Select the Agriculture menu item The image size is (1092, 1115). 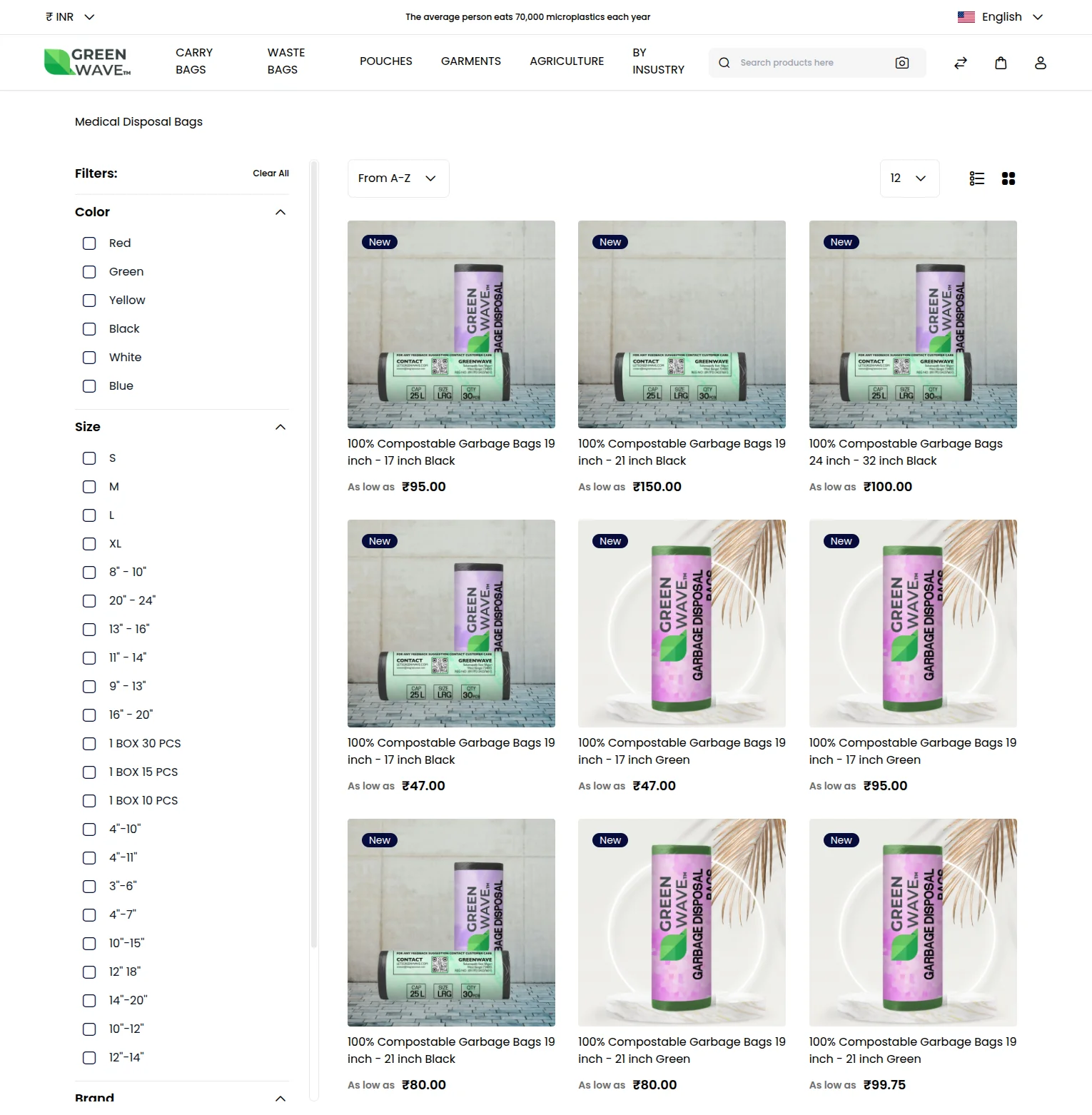[x=566, y=61]
